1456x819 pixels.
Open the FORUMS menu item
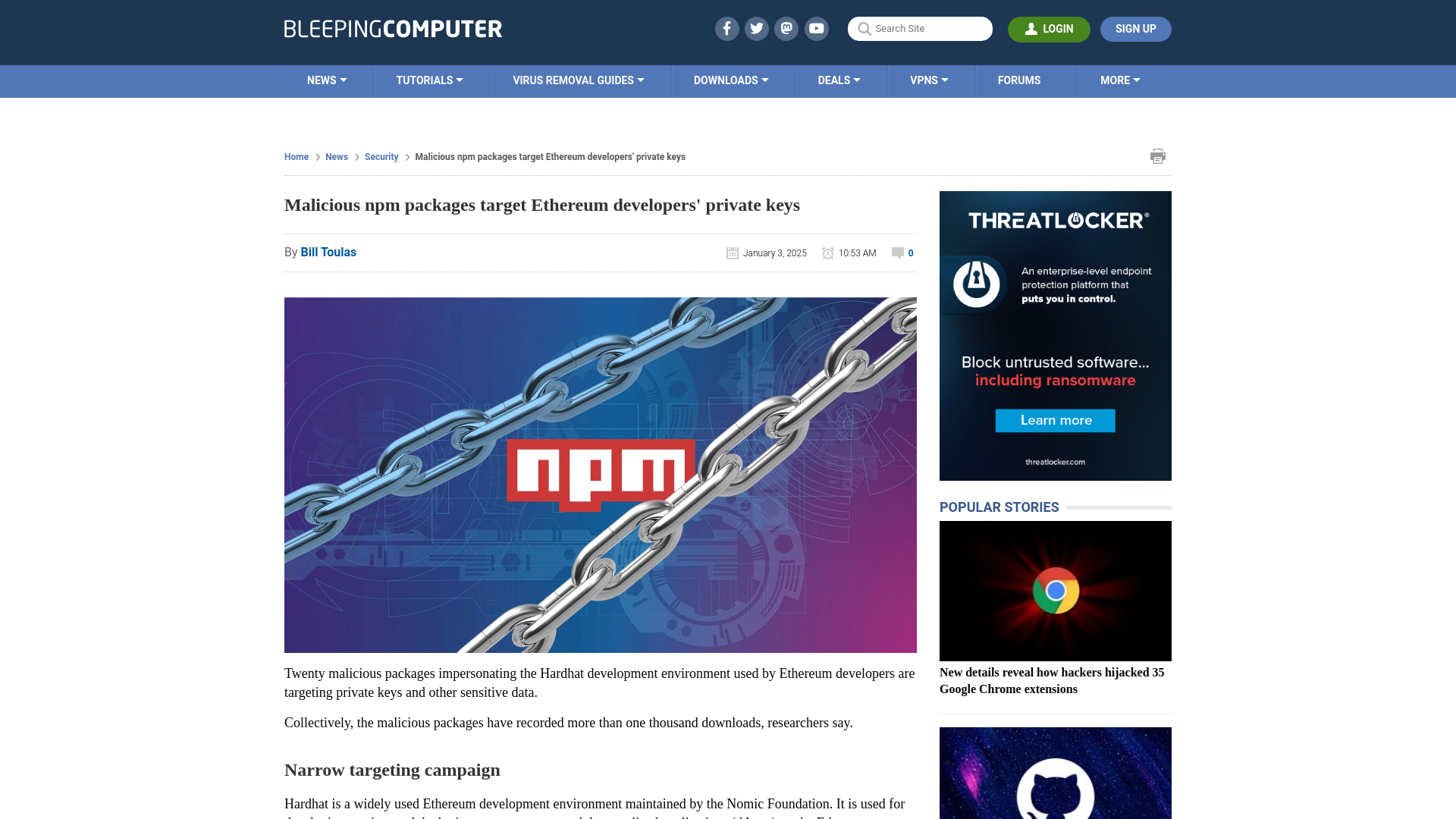pos(1019,80)
